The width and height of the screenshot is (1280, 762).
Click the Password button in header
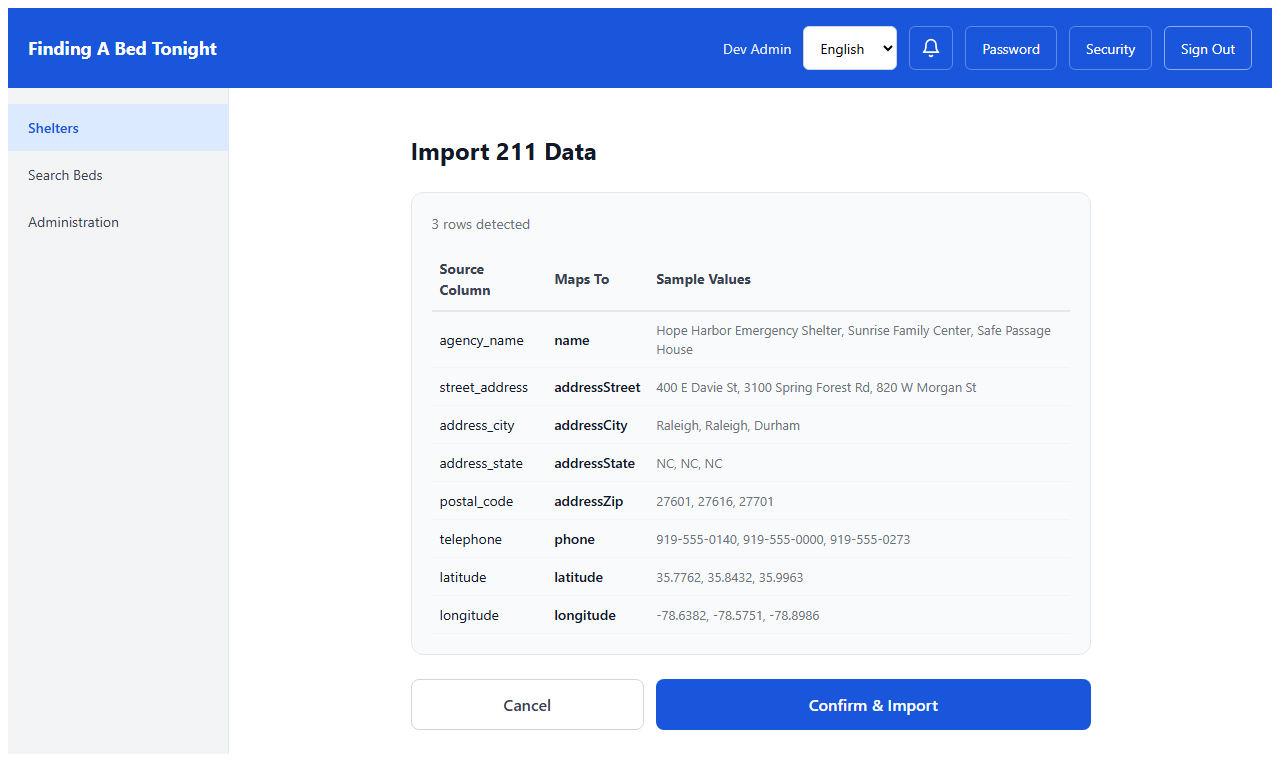coord(1010,48)
